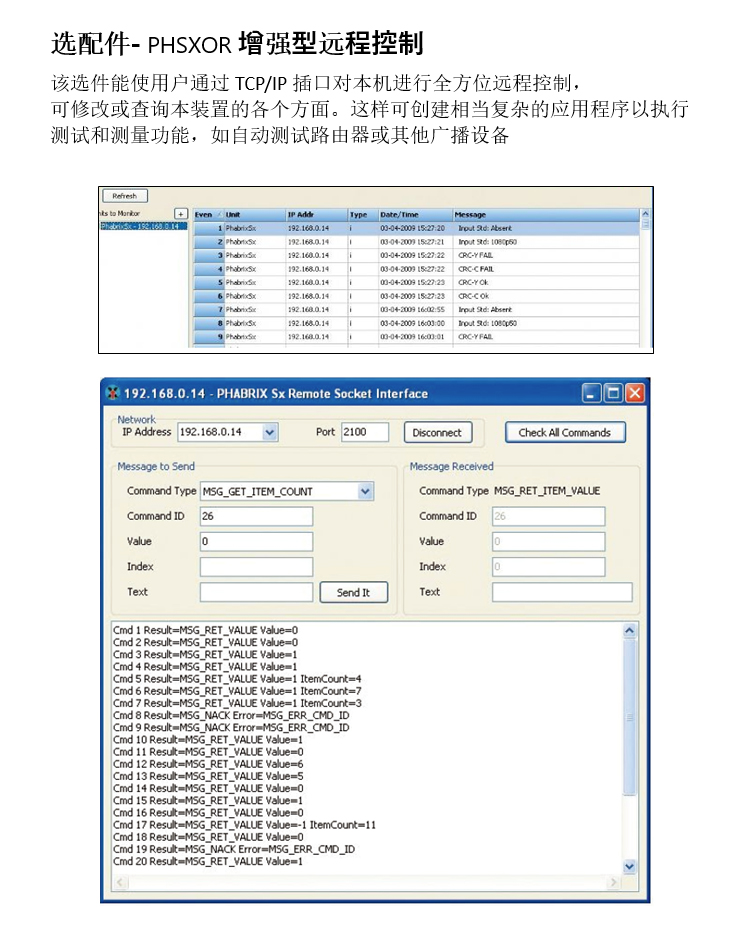
Task: Sort by the Event column header
Action: coord(208,215)
